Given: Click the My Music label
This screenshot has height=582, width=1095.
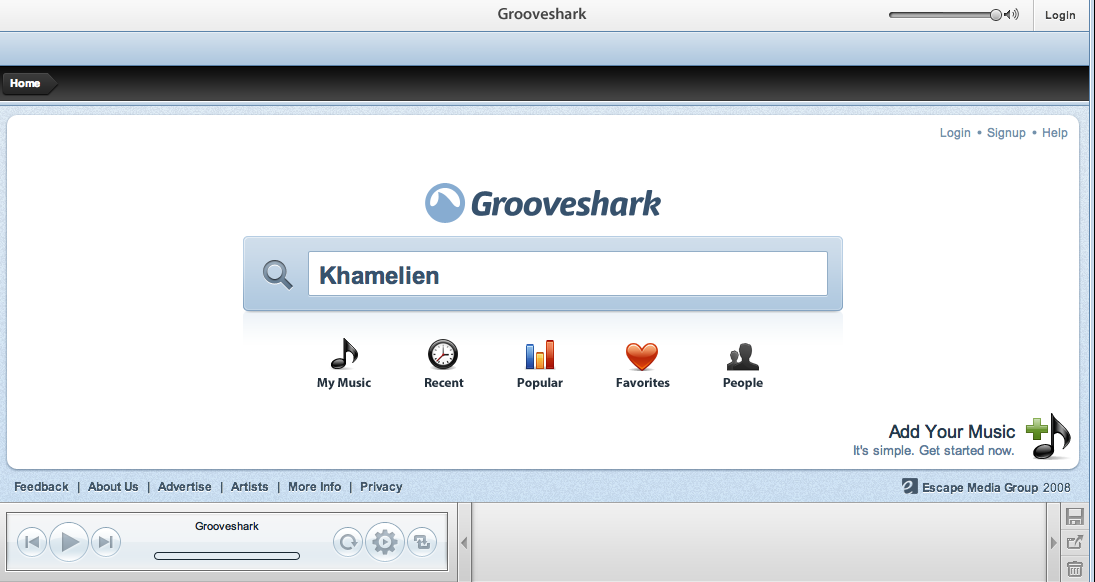Looking at the screenshot, I should click(344, 383).
